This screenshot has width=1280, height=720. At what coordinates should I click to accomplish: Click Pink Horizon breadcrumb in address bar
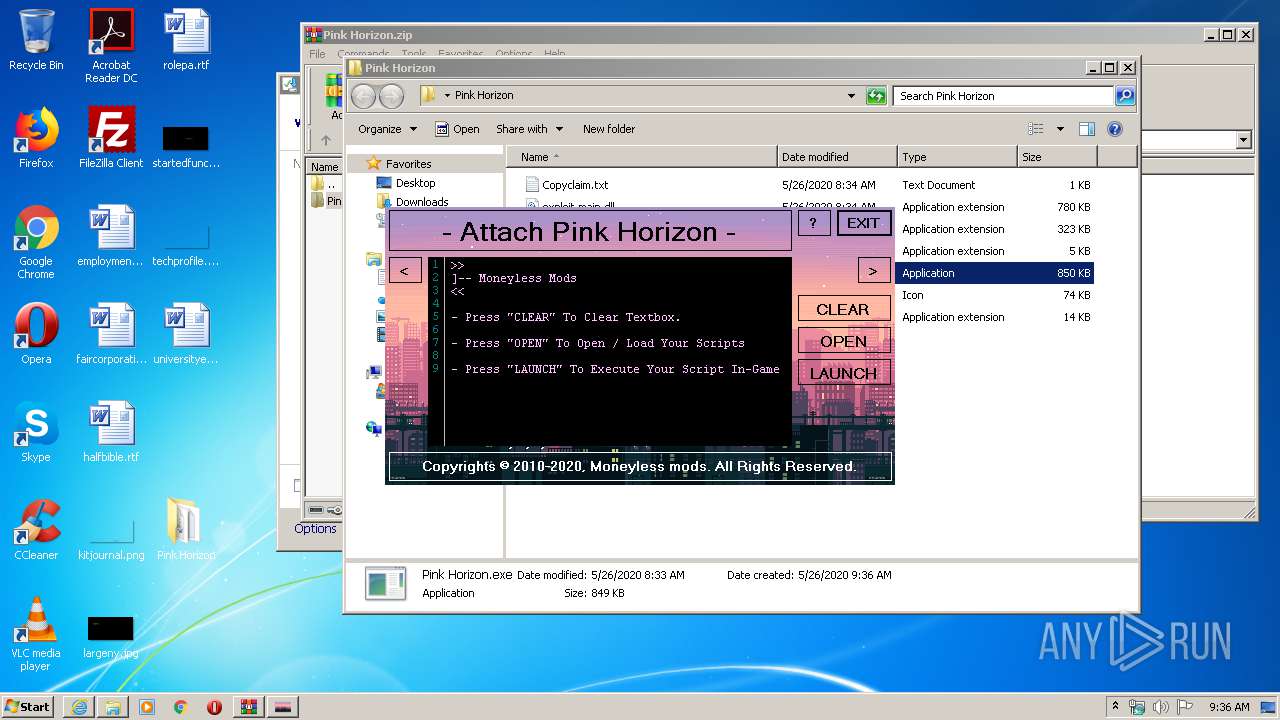tap(484, 95)
